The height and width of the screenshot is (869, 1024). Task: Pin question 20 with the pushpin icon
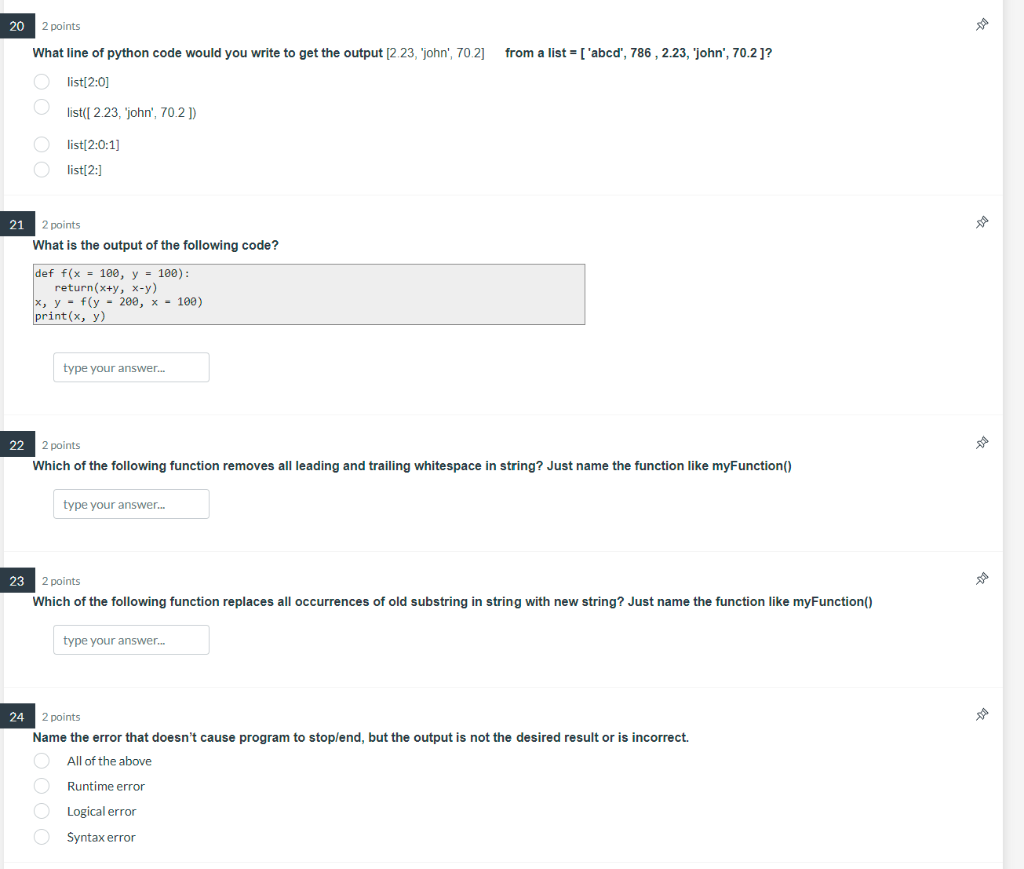point(982,25)
